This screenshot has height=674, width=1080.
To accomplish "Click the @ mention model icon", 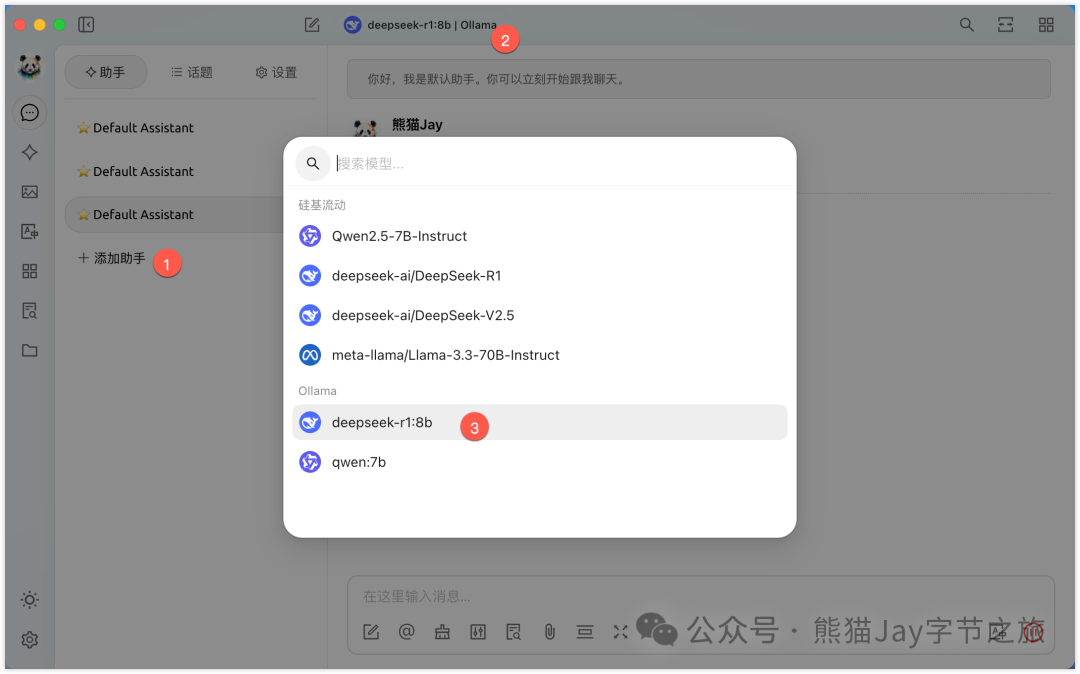I will [407, 631].
